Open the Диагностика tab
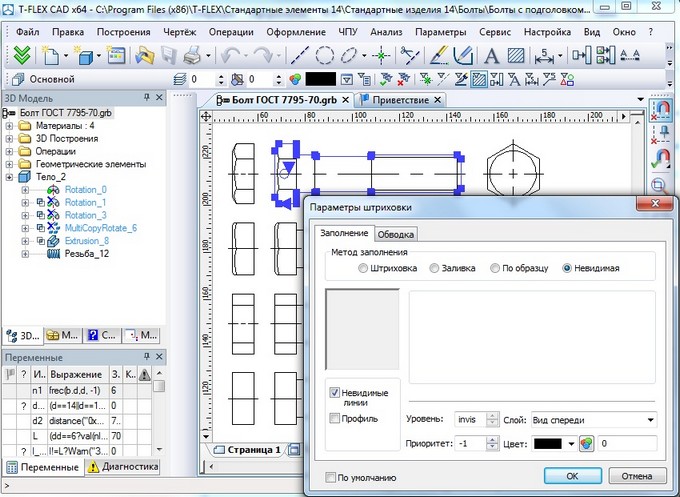 [x=123, y=467]
